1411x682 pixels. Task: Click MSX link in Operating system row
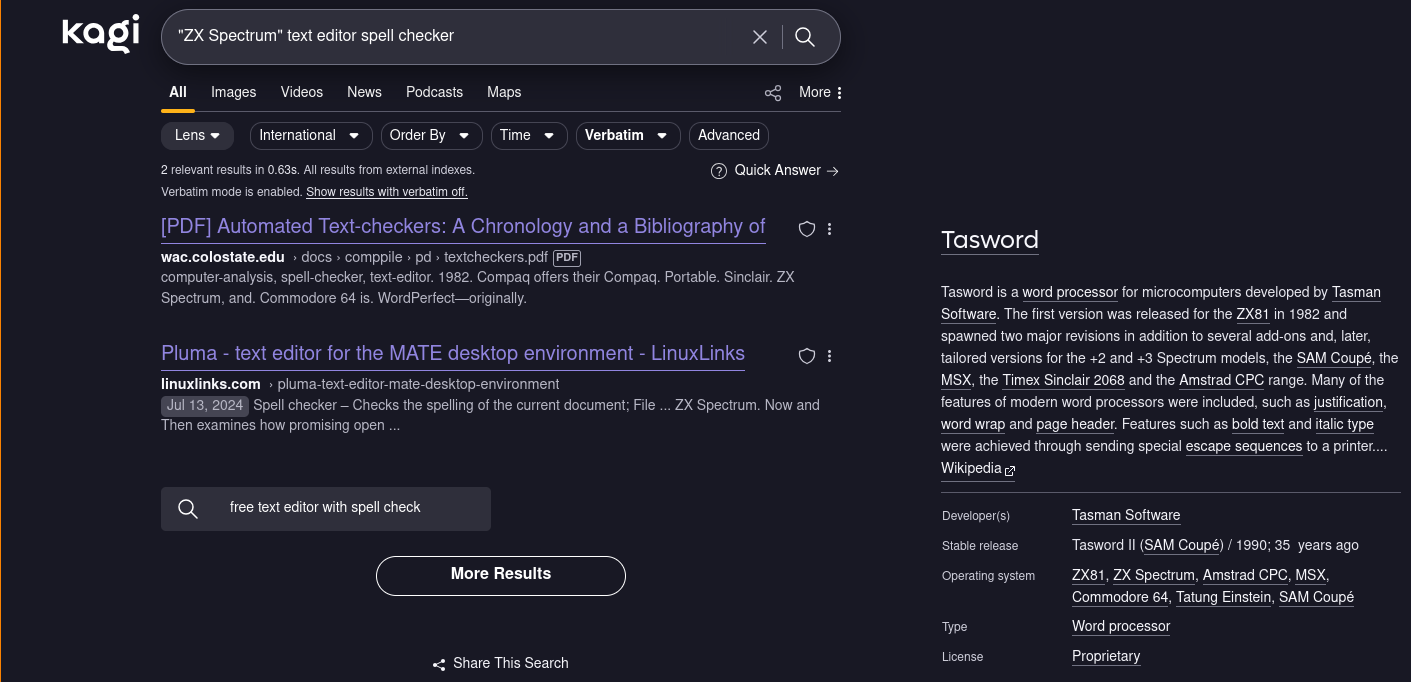[x=1310, y=576]
